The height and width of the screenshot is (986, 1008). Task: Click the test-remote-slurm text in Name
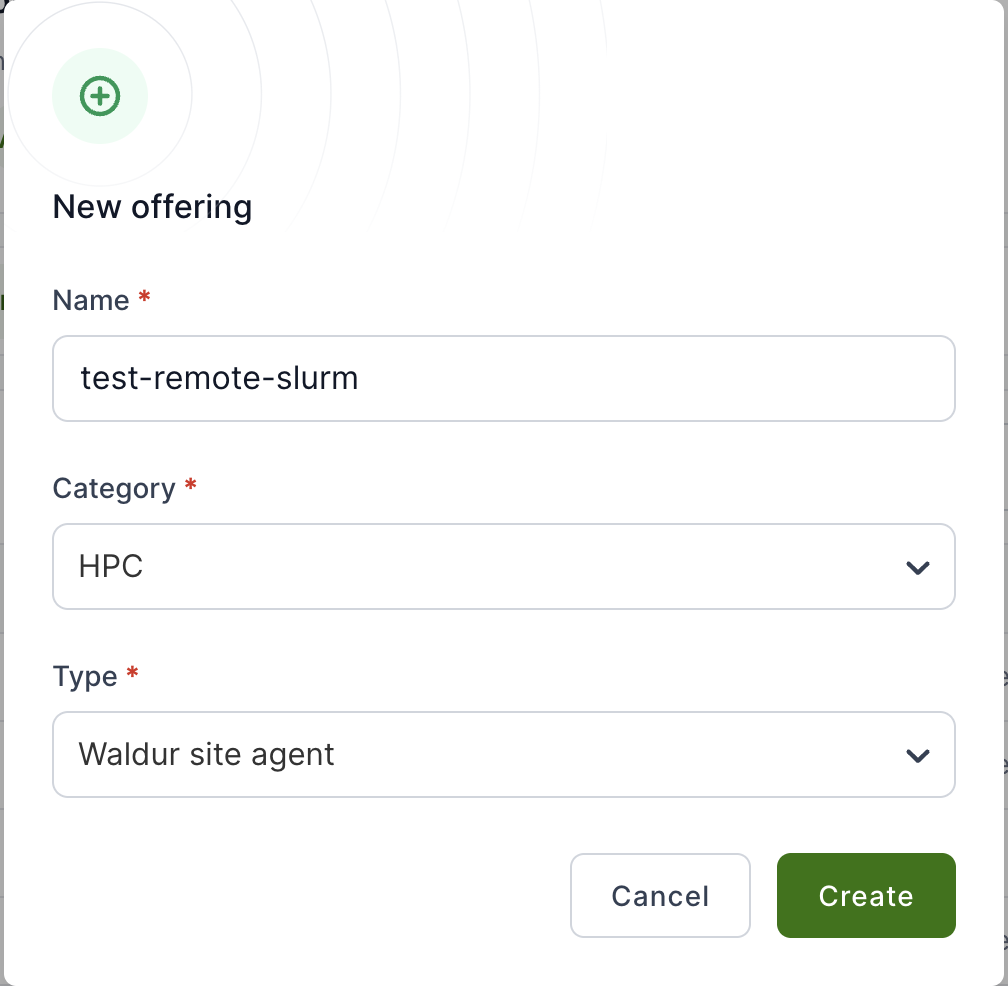[219, 378]
